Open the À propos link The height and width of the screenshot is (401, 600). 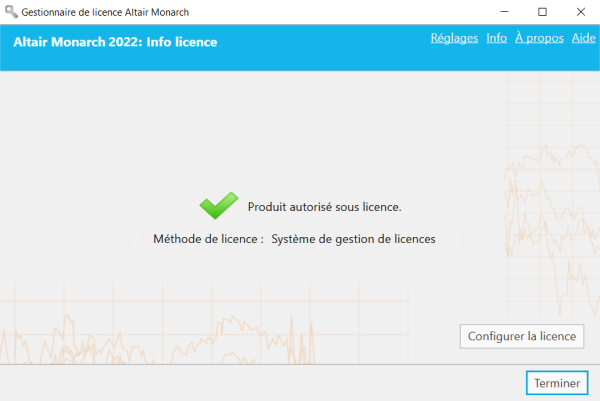[x=539, y=38]
